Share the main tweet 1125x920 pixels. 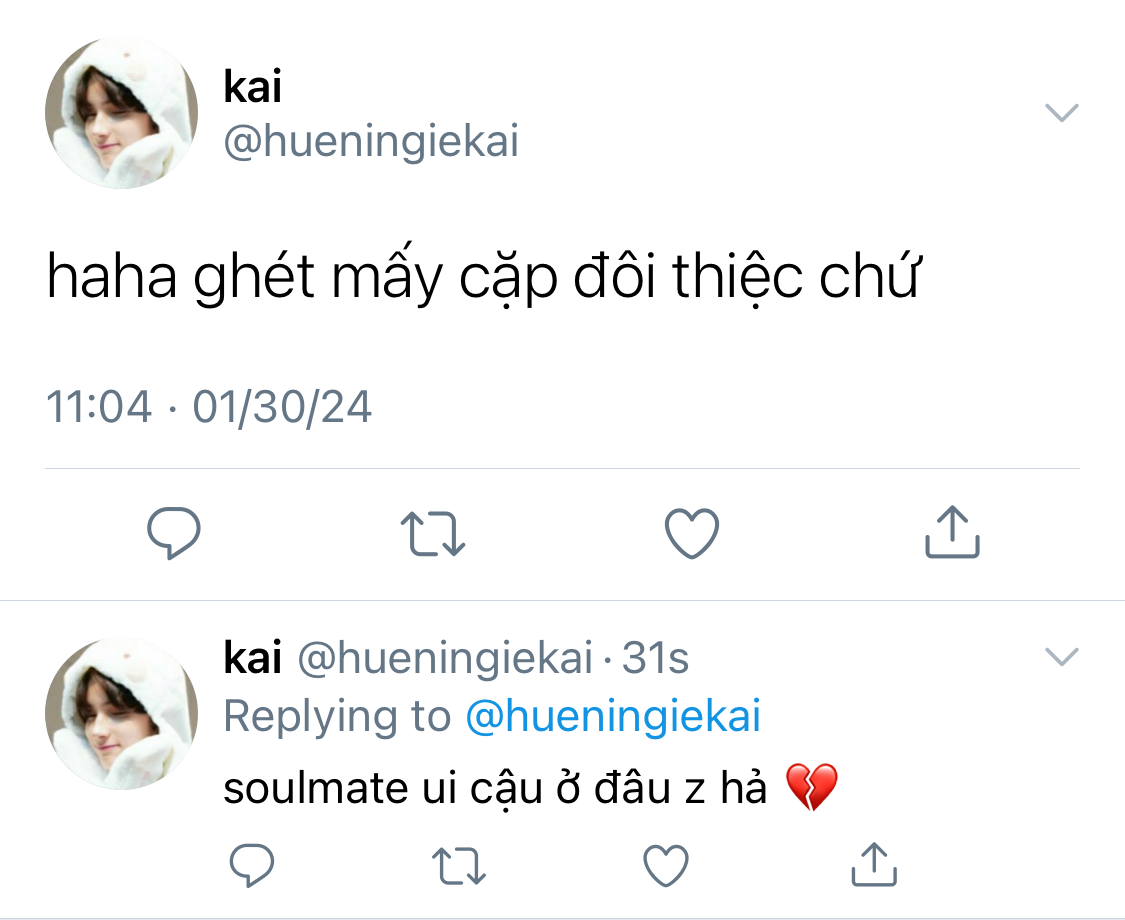(x=951, y=532)
